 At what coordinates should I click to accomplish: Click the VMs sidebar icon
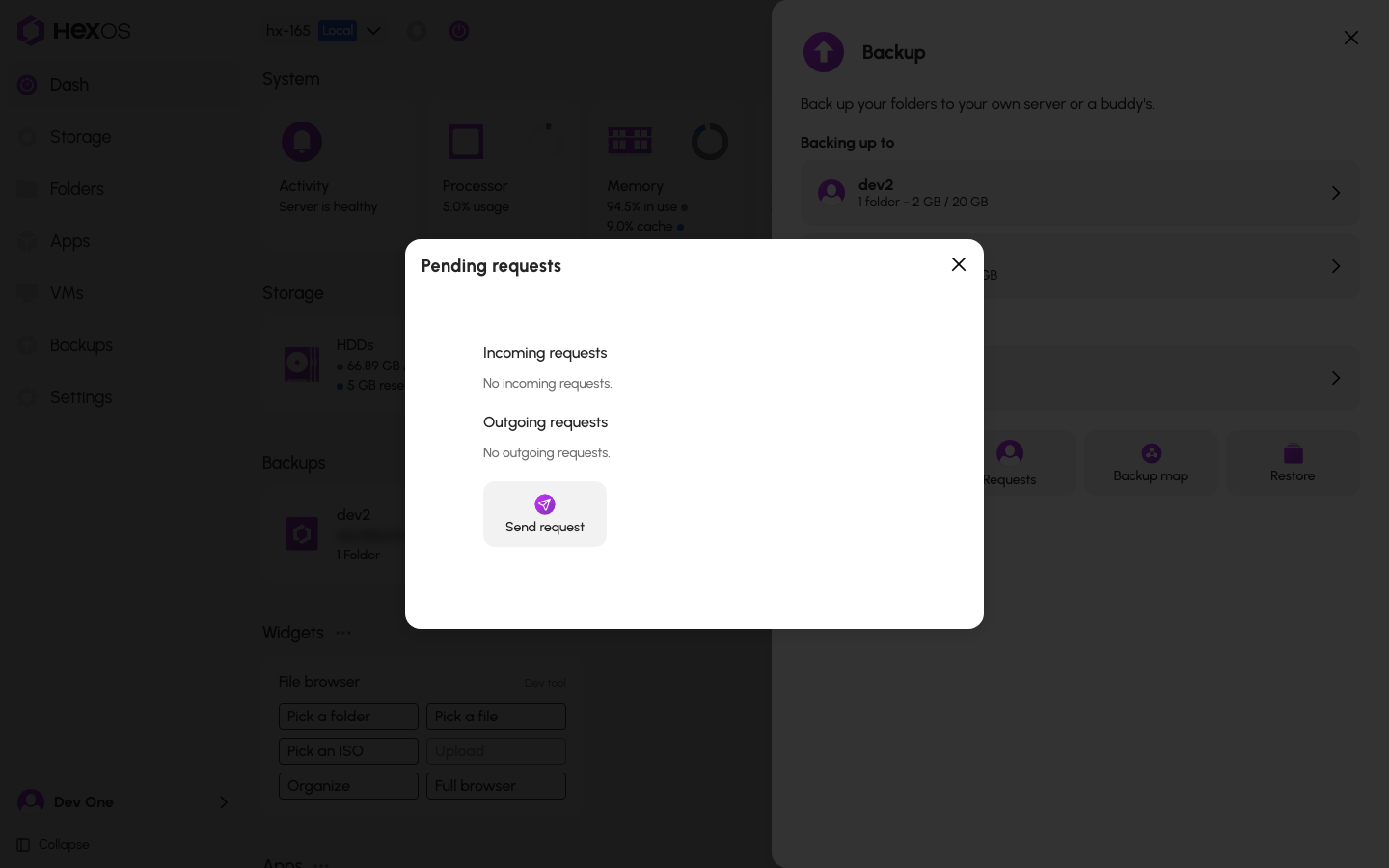tap(27, 293)
